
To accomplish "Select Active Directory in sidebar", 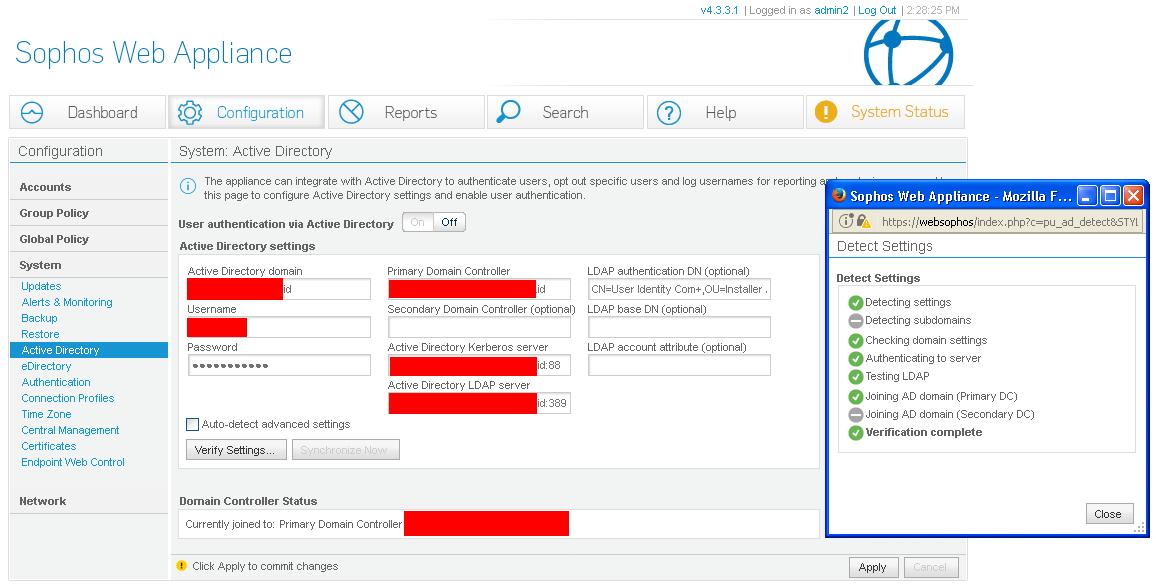I will point(89,350).
